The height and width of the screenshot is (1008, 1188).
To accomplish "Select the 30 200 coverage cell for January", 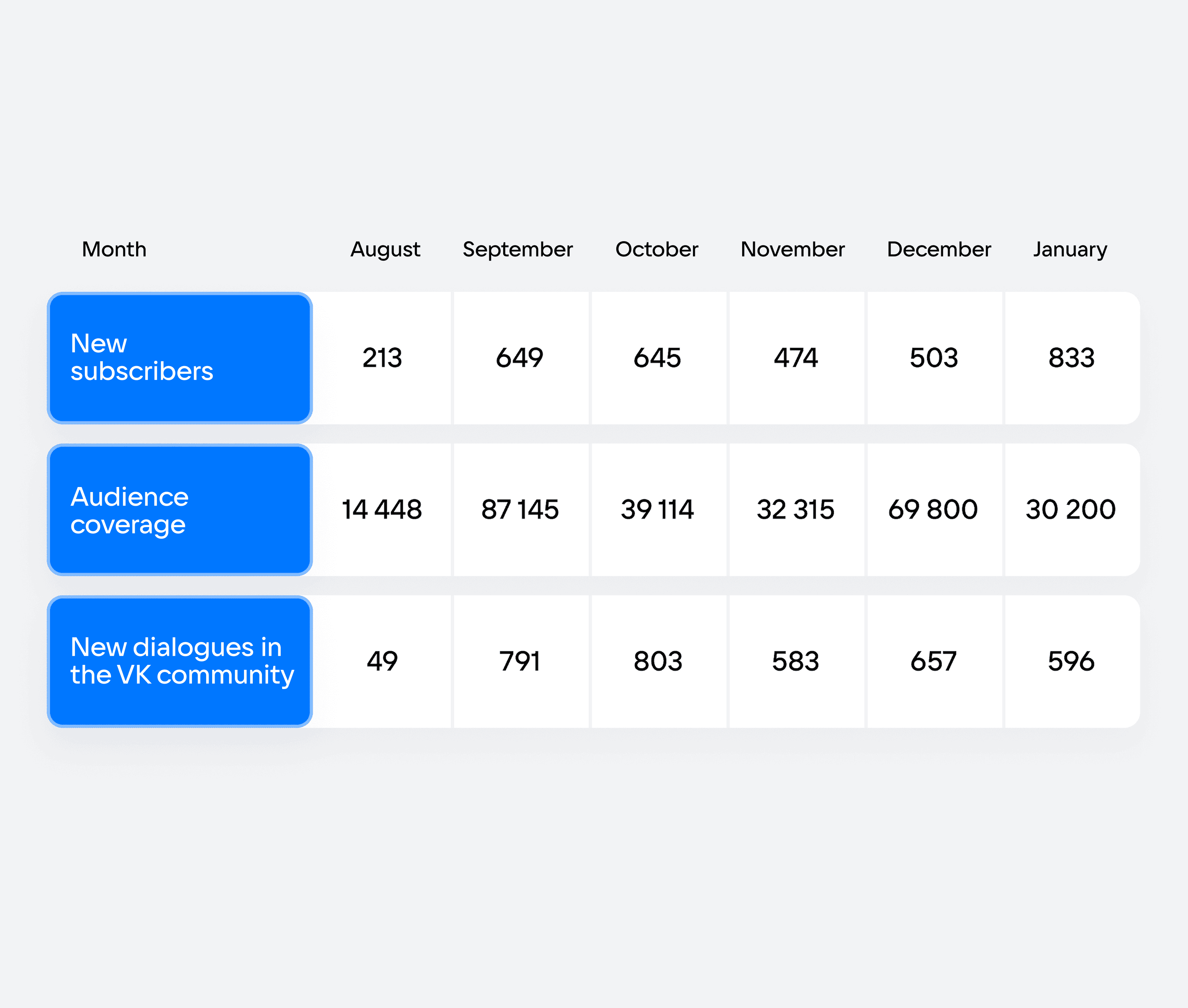I will pos(1072,510).
